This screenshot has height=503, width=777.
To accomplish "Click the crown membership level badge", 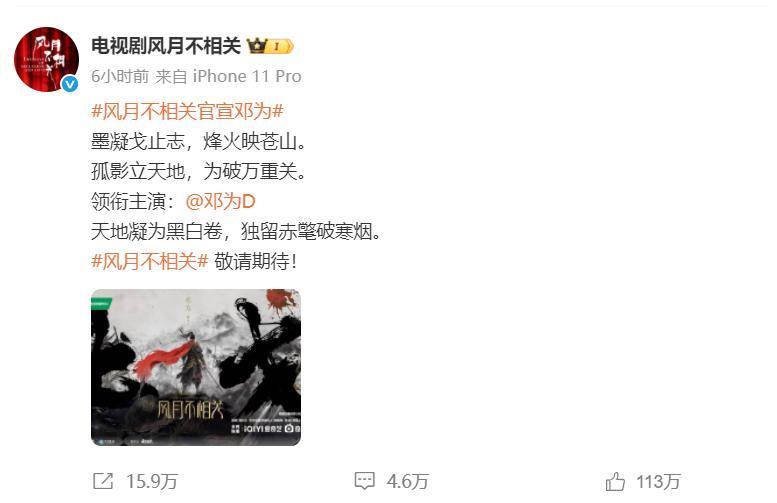I will (x=270, y=46).
